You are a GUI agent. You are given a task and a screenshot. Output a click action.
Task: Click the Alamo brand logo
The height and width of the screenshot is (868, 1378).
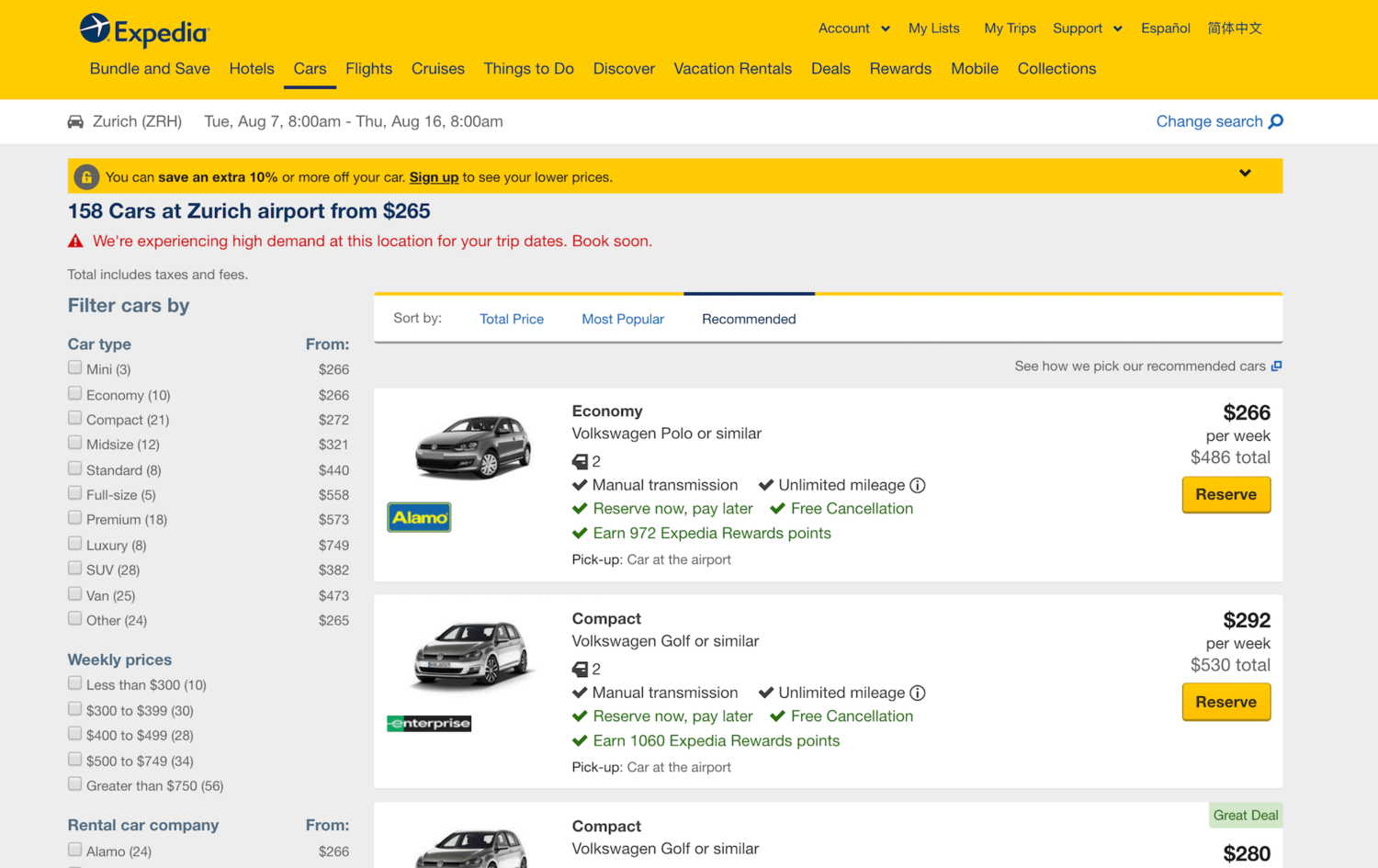(x=419, y=517)
